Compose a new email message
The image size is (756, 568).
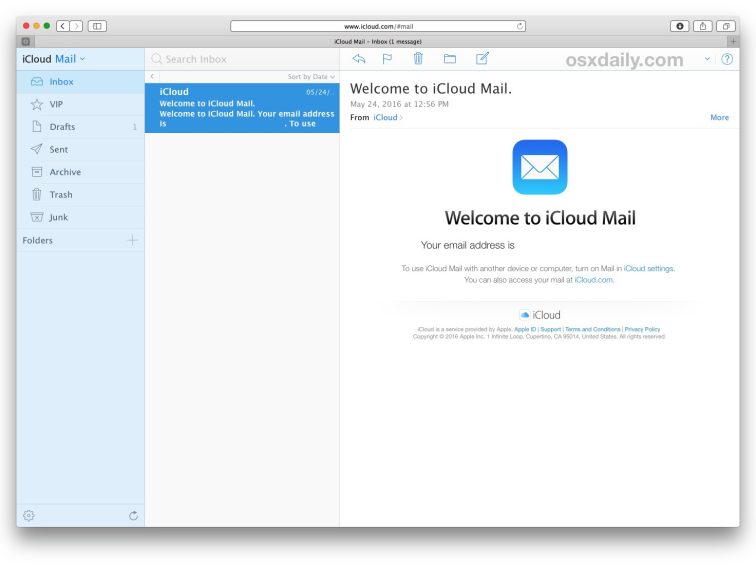[x=482, y=59]
